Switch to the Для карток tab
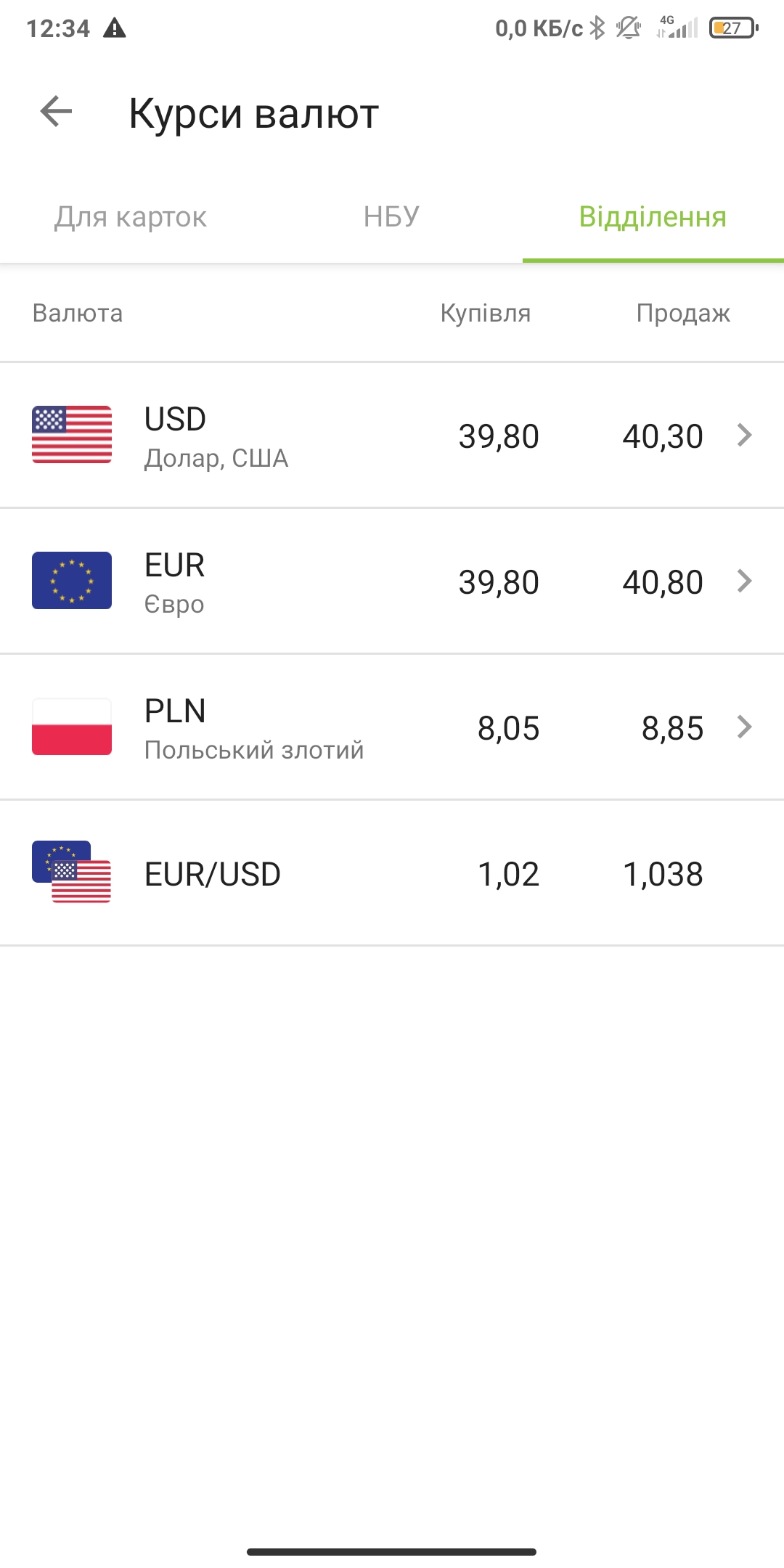Viewport: 784px width, 1568px height. 131,217
